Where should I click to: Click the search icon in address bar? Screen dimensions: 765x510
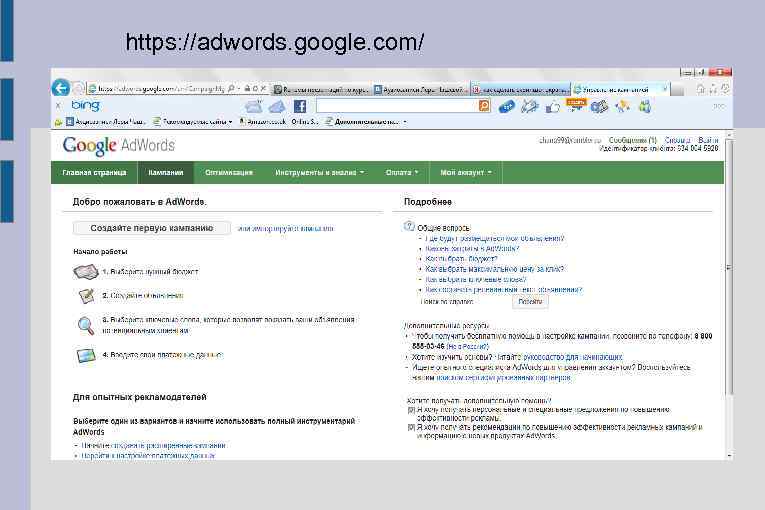coord(231,89)
